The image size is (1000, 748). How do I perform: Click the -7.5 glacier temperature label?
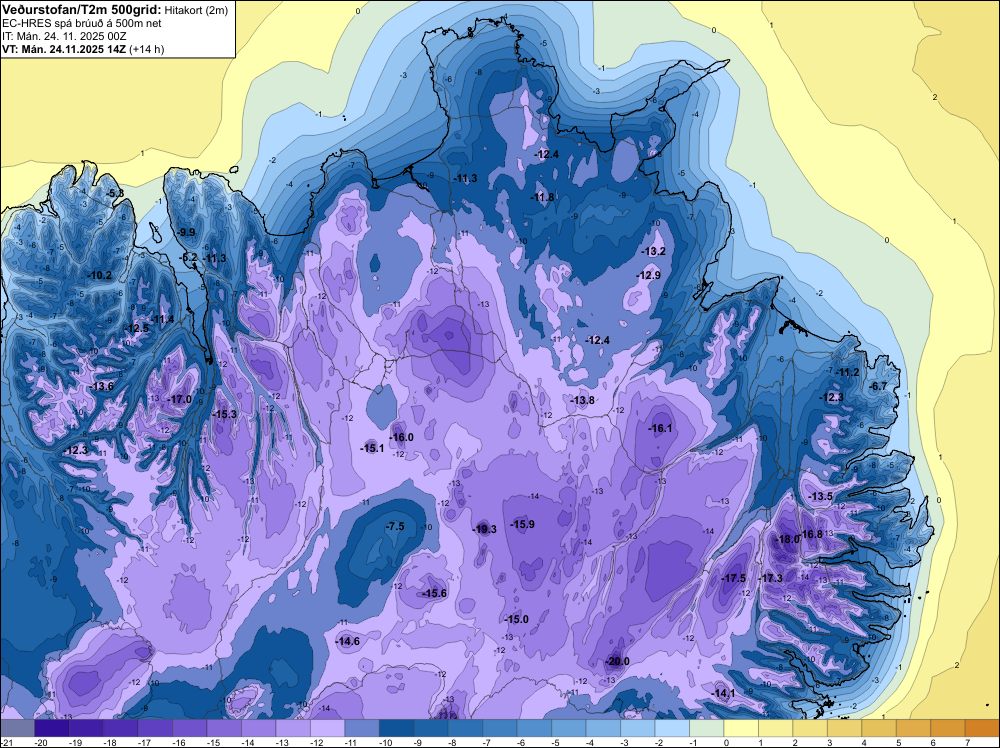(395, 527)
